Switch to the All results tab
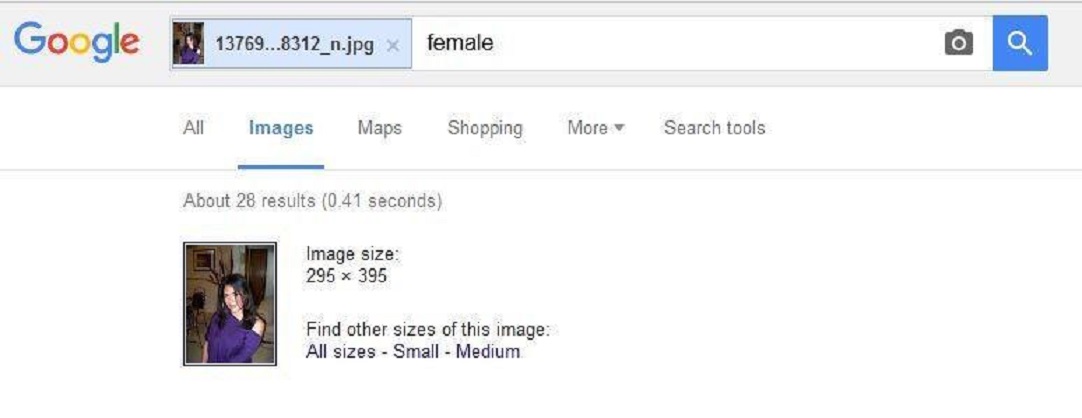The image size is (1082, 418). tap(193, 128)
